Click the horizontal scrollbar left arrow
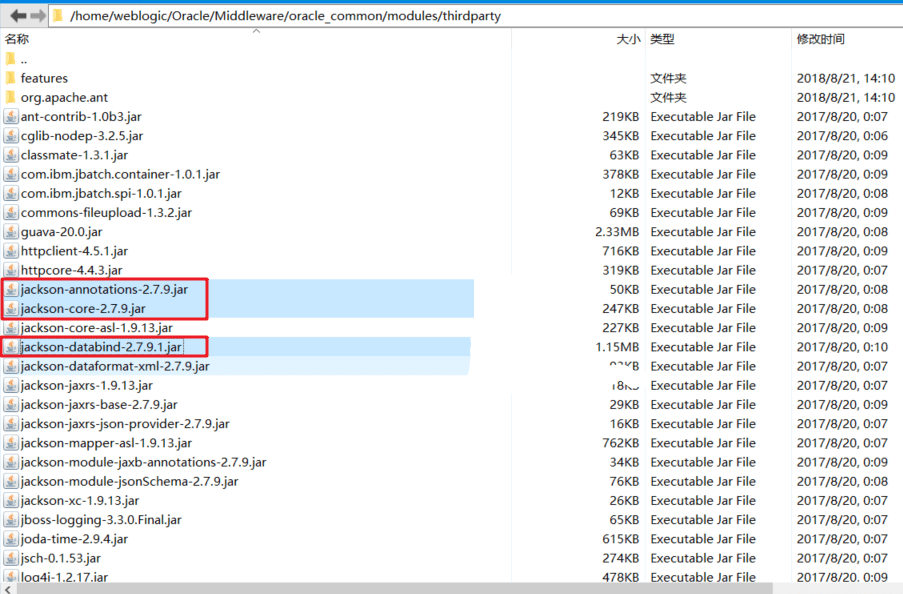 pyautogui.click(x=7, y=589)
